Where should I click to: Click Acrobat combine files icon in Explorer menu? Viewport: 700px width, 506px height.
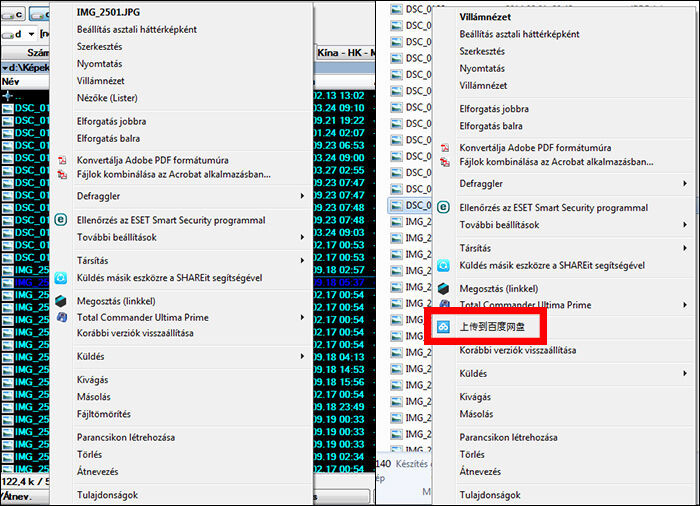(x=445, y=162)
